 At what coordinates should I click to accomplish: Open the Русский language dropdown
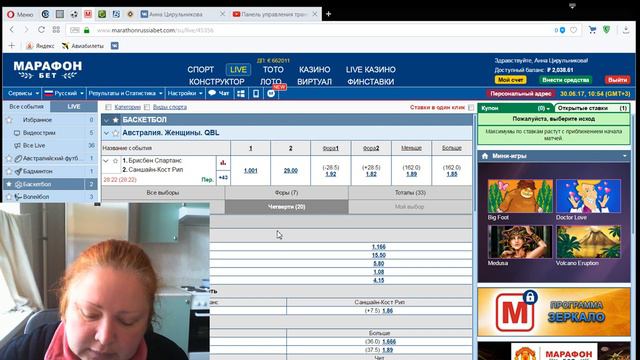(x=64, y=93)
